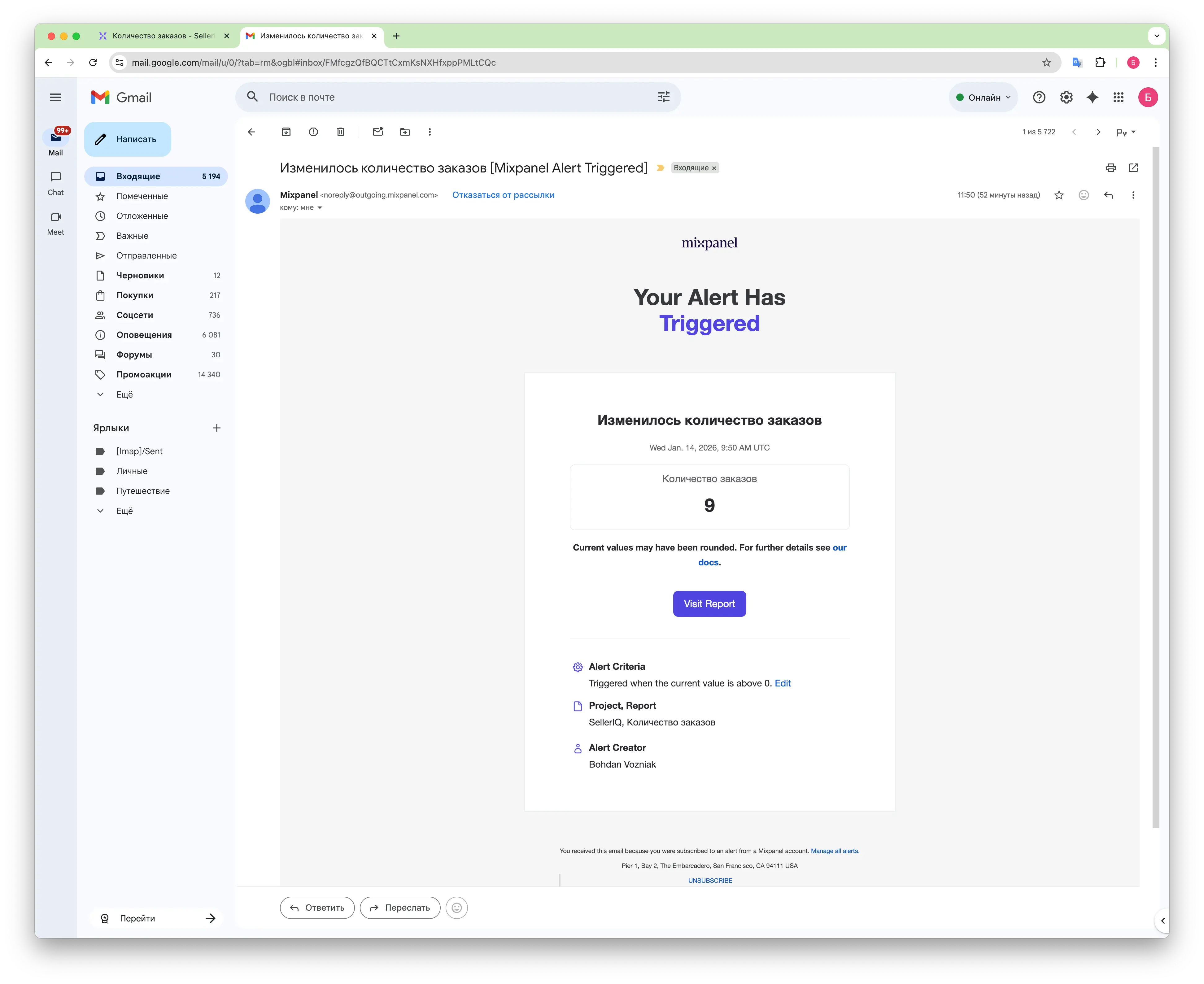Open the Chat section in the left rail

(55, 184)
